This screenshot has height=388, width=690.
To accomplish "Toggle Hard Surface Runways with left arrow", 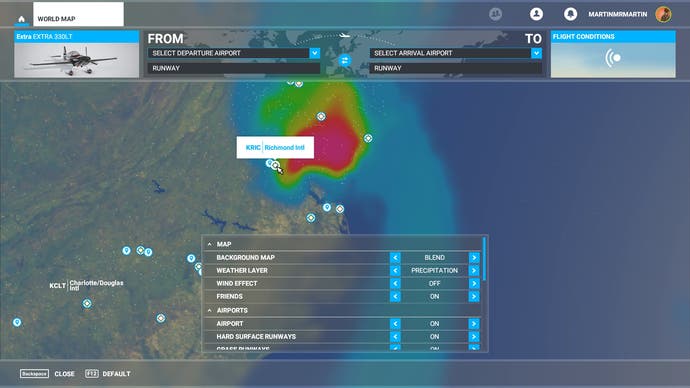I will [395, 337].
